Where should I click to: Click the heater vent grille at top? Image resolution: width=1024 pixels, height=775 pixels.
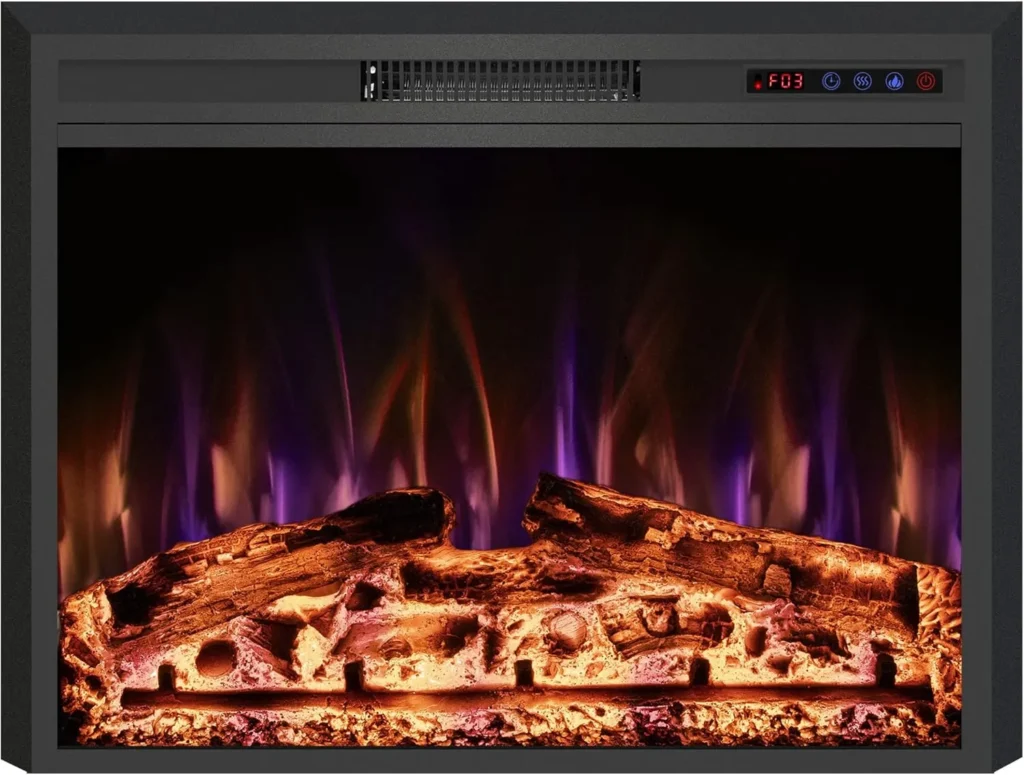coord(500,81)
